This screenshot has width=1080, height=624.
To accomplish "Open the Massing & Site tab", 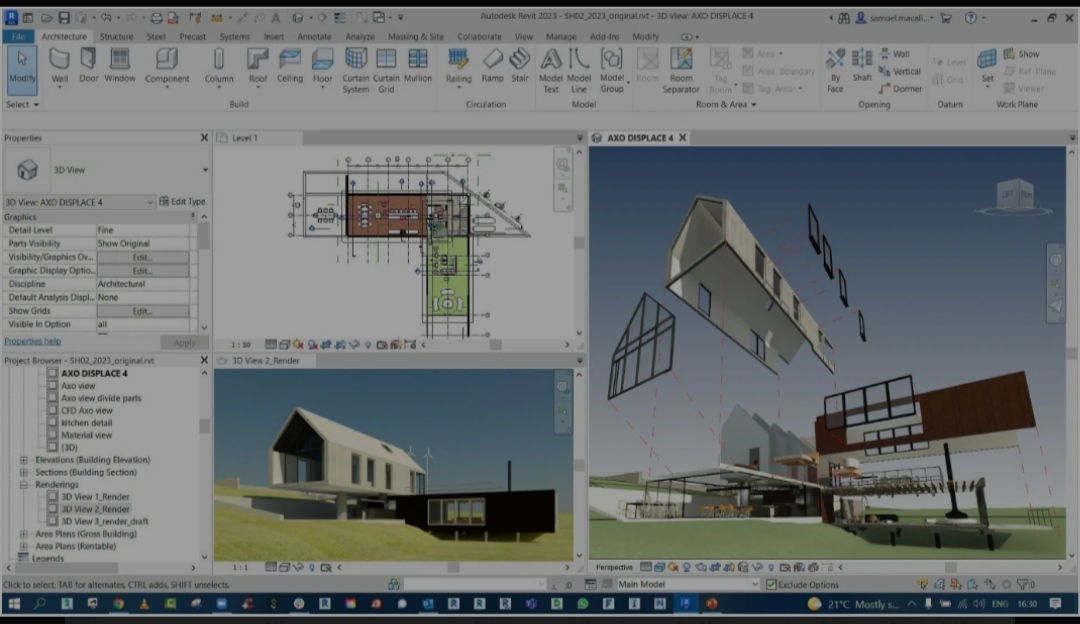I will point(415,37).
